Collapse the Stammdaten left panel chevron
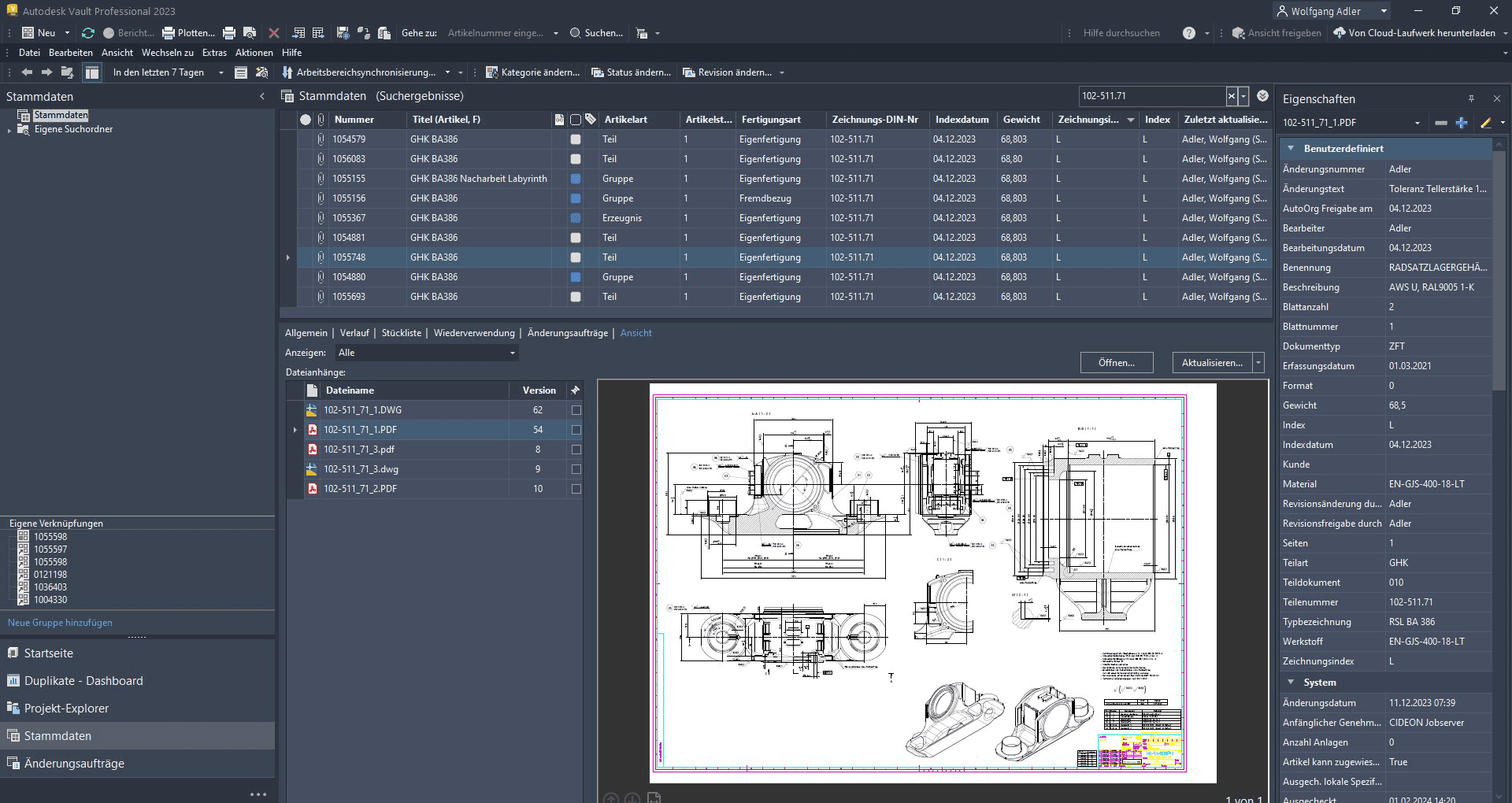Viewport: 1512px width, 803px height. [x=262, y=97]
